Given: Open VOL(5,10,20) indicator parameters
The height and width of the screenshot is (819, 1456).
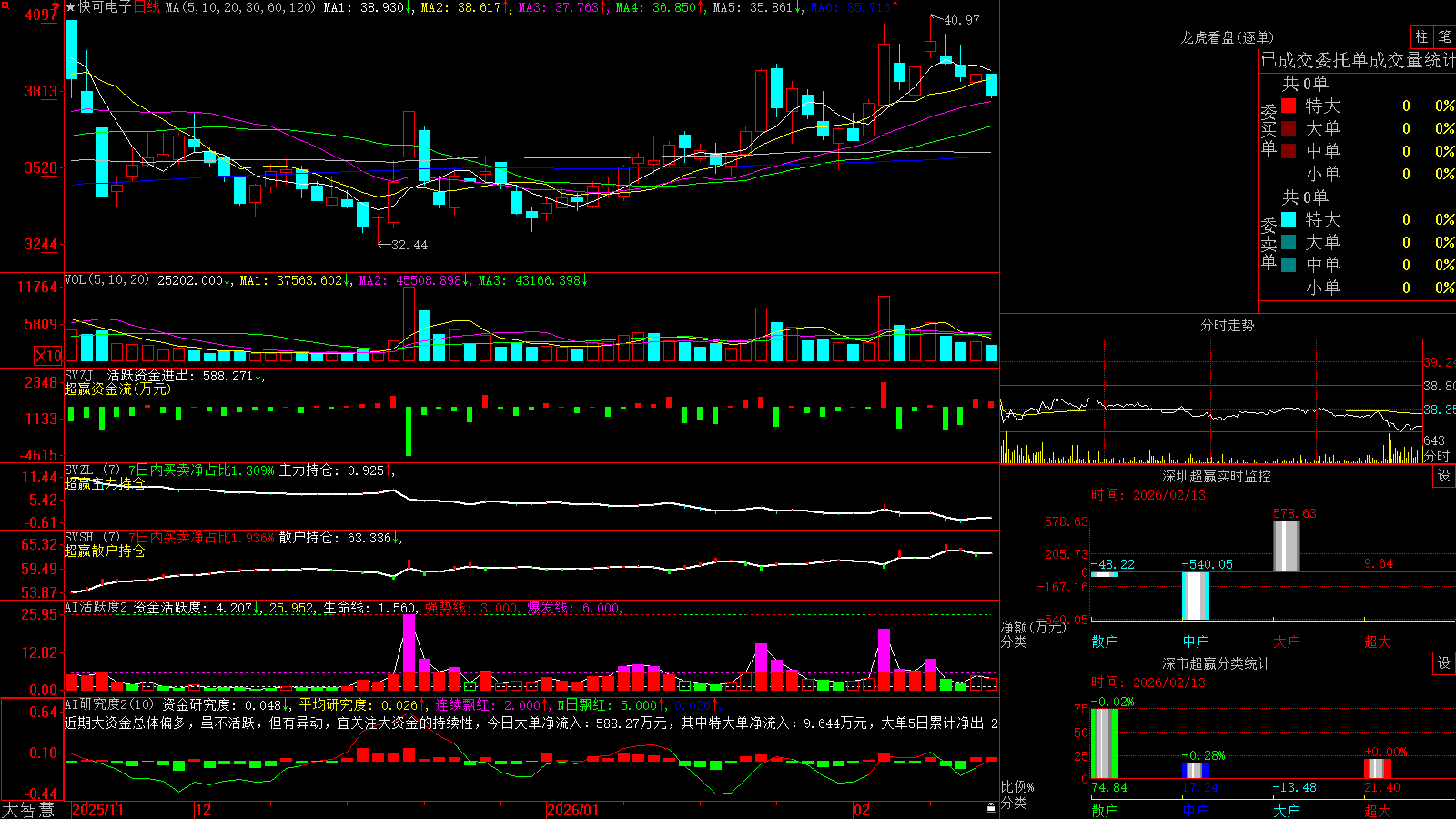Looking at the screenshot, I should [x=106, y=280].
